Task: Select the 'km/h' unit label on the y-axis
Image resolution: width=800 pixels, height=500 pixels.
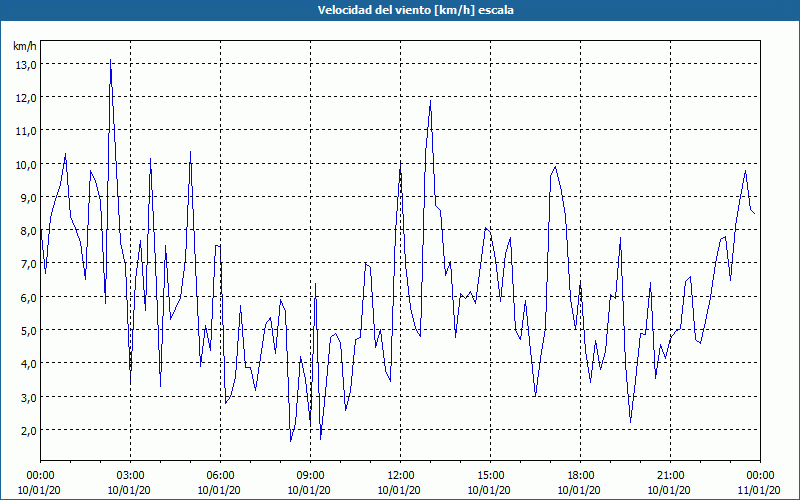Action: pos(25,46)
